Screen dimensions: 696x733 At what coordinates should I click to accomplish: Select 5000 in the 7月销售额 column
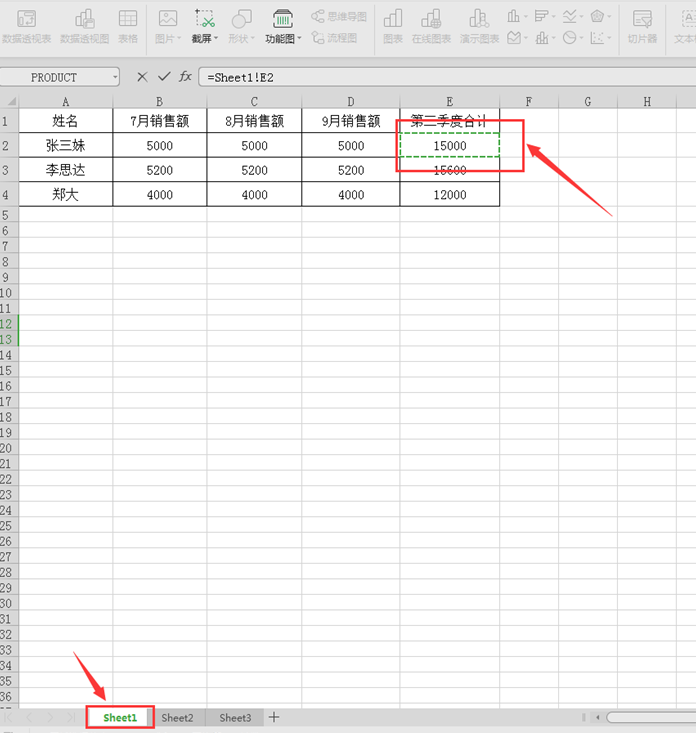(x=159, y=145)
